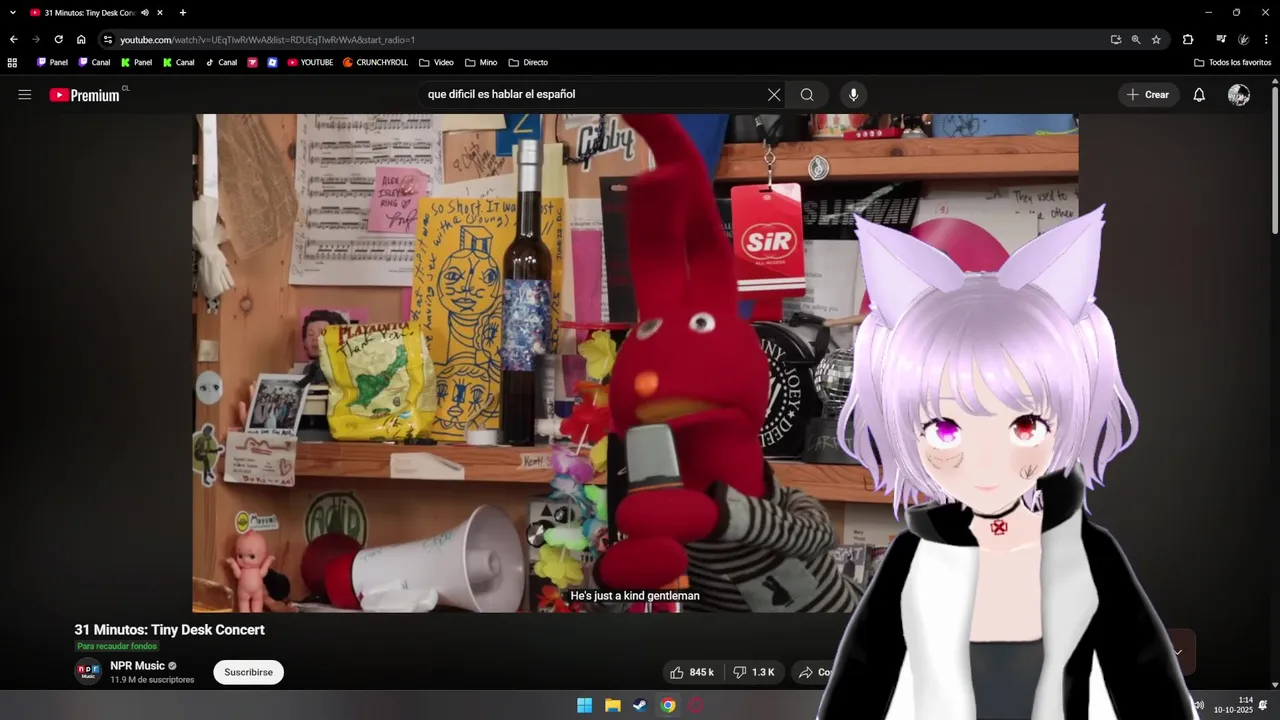
Task: Open NPR Music channel avatar
Action: click(x=88, y=671)
